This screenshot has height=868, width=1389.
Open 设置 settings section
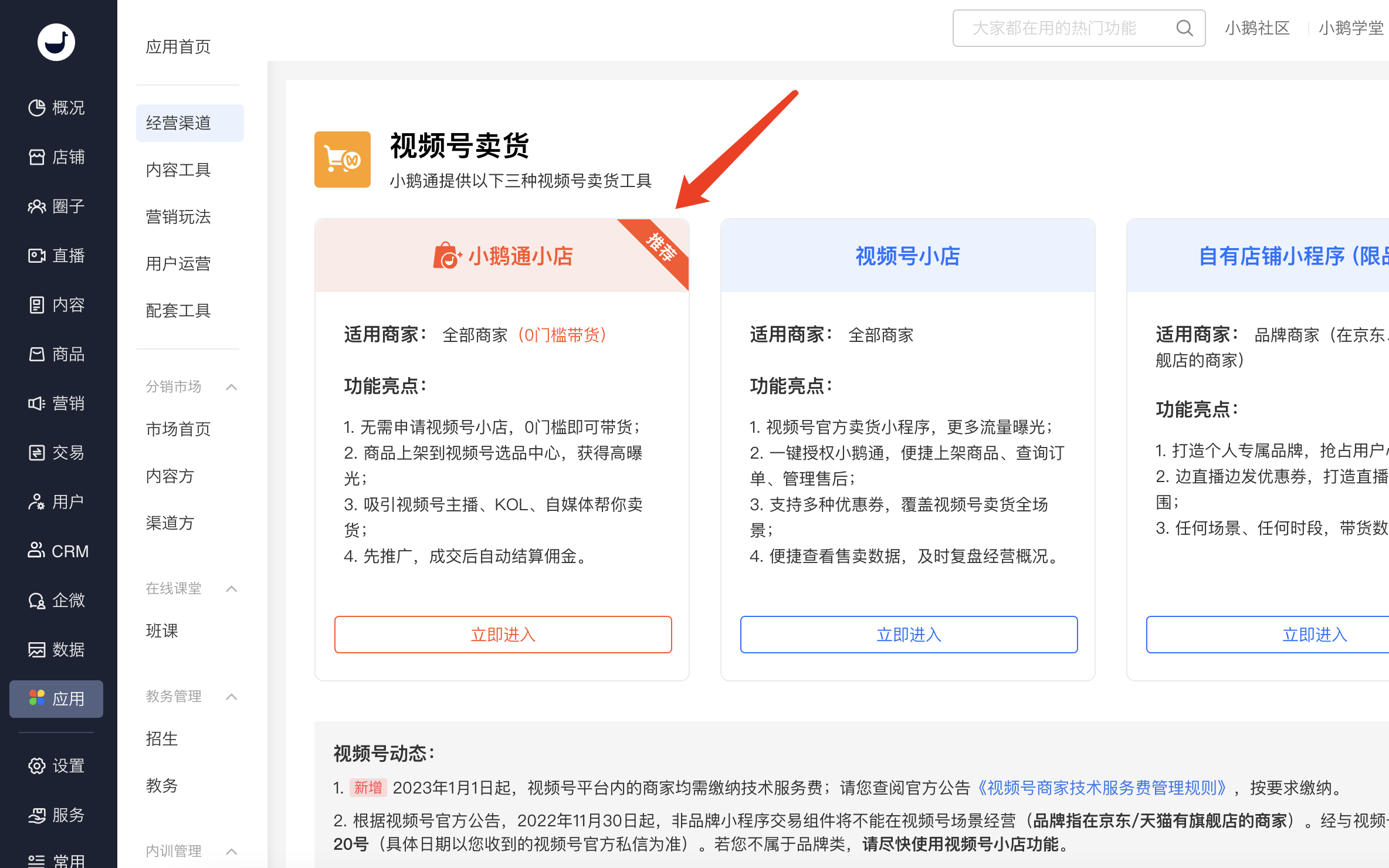click(x=56, y=766)
